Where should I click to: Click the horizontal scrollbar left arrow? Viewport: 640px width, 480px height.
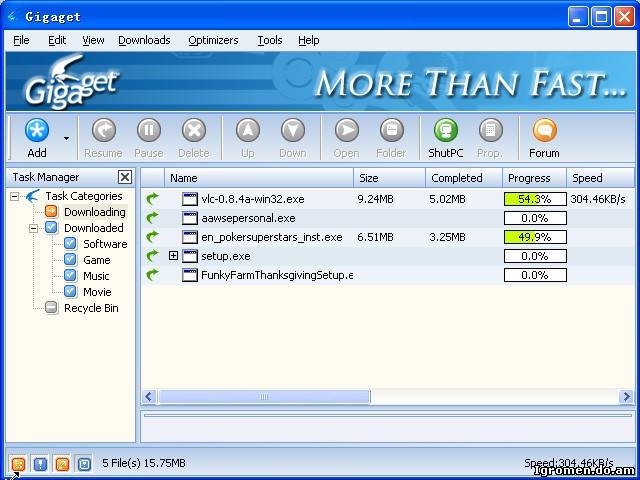pos(149,396)
